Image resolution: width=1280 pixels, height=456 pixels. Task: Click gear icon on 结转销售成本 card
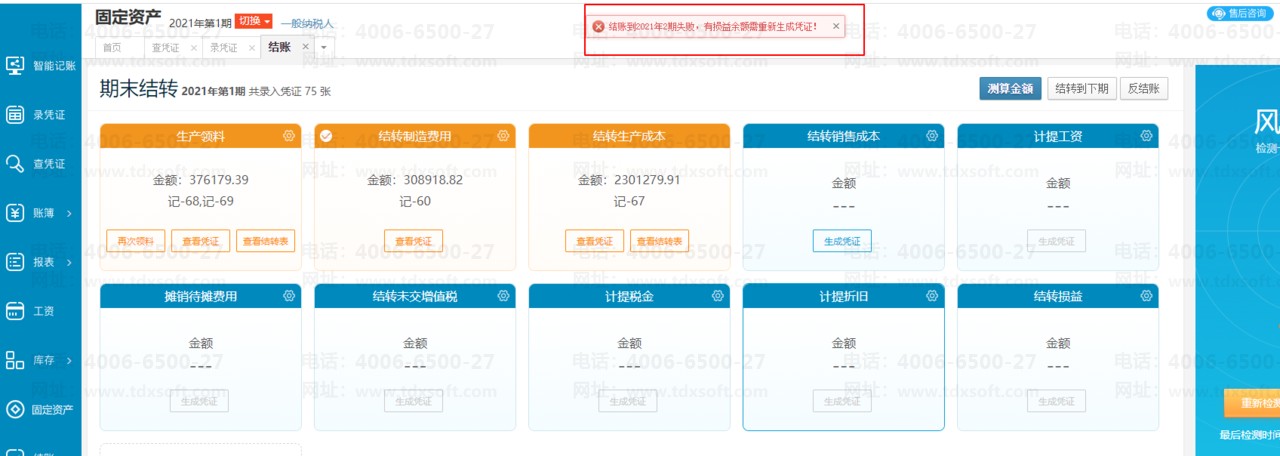[x=932, y=136]
